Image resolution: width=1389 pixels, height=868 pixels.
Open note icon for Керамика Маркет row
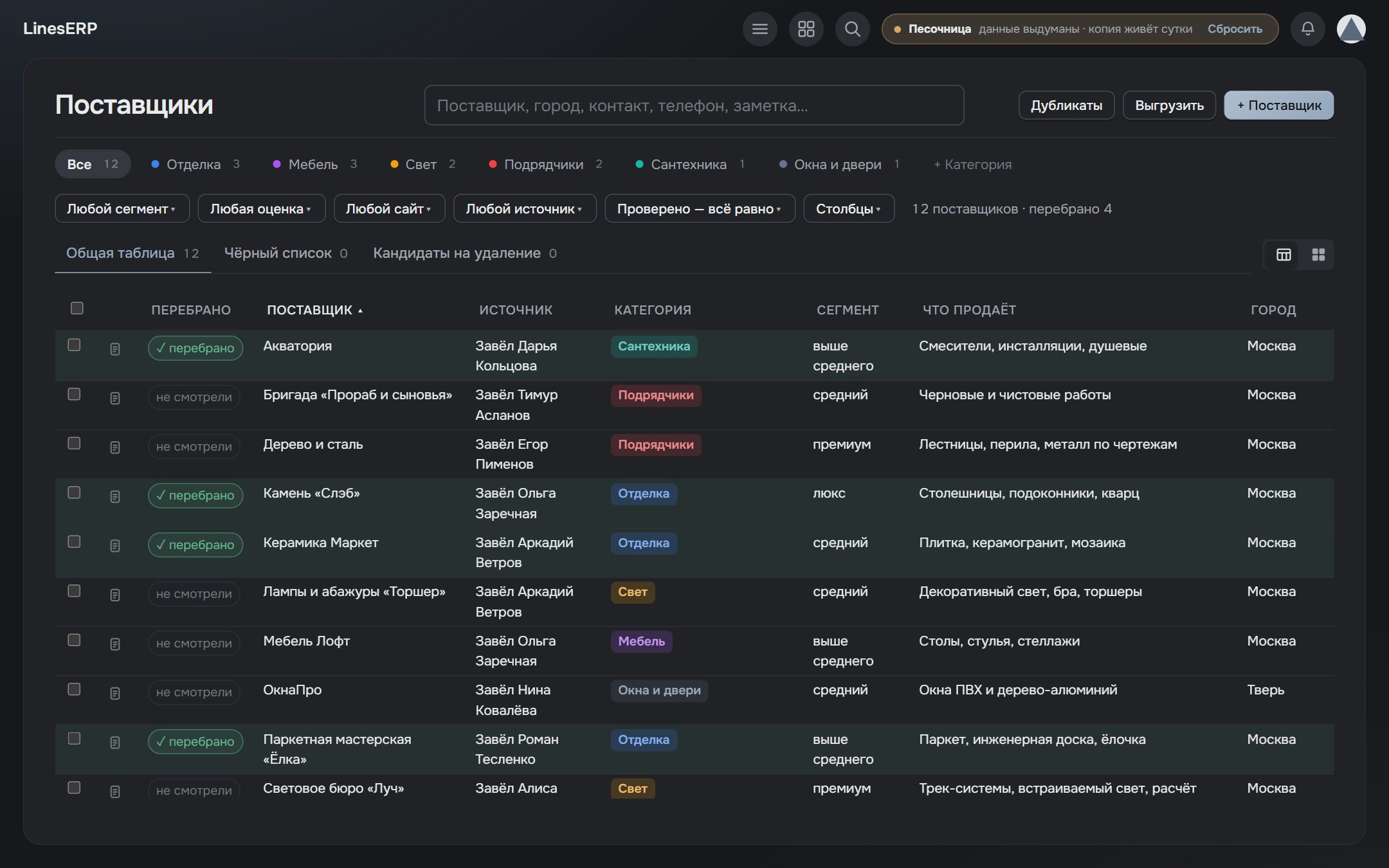115,546
